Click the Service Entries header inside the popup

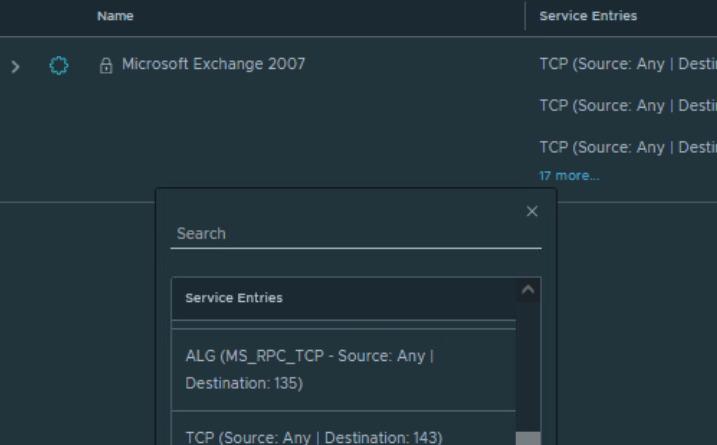tap(234, 298)
